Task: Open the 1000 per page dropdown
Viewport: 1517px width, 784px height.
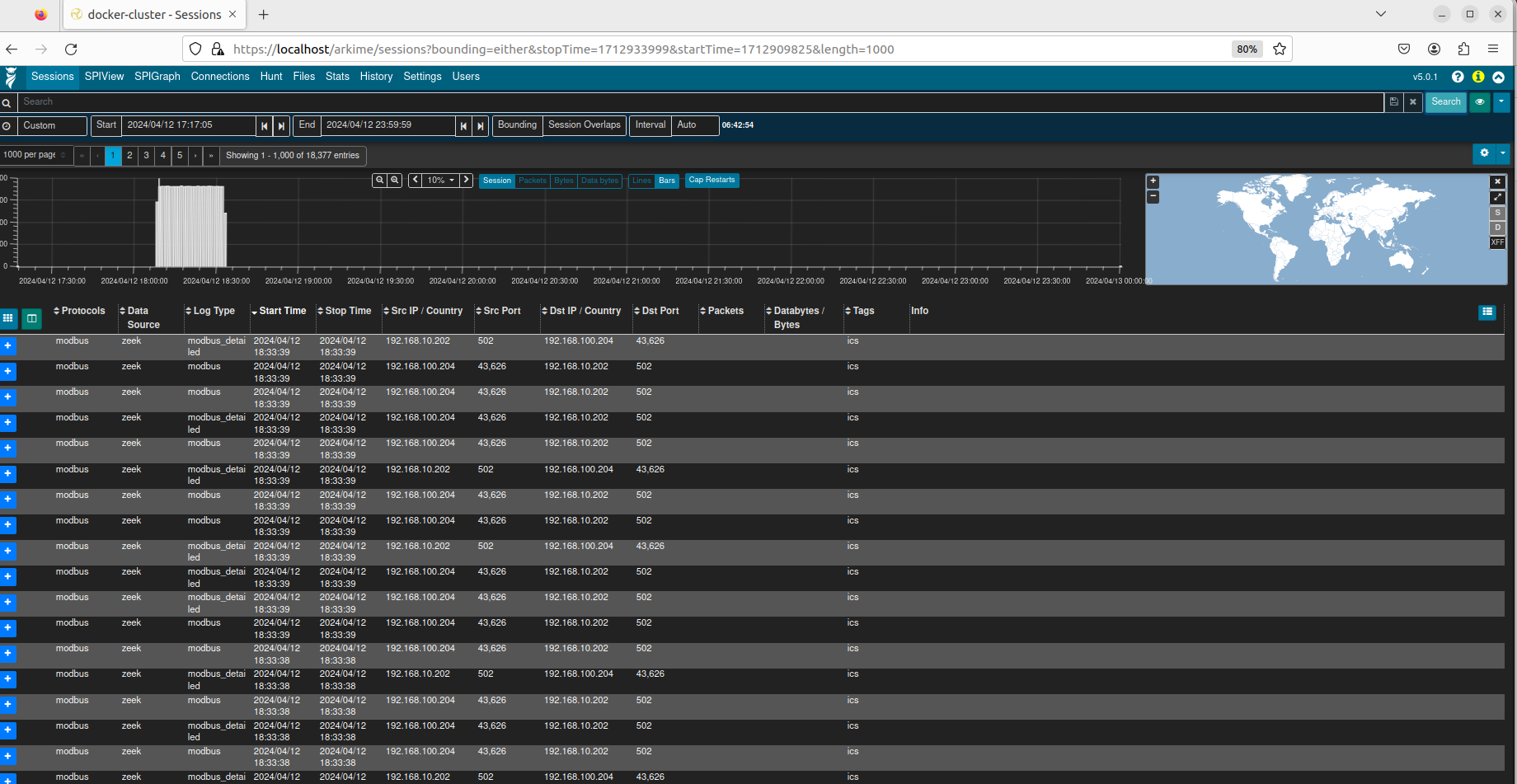Action: [x=35, y=155]
